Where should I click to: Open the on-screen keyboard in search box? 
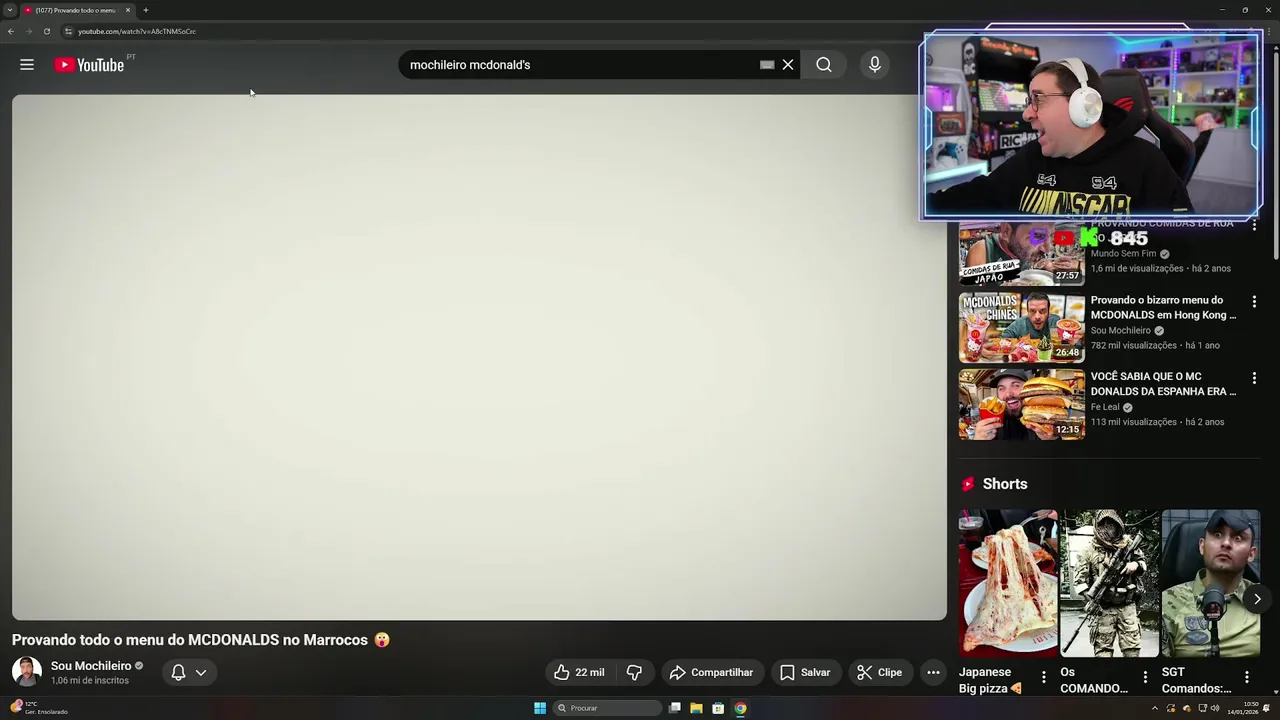(767, 65)
